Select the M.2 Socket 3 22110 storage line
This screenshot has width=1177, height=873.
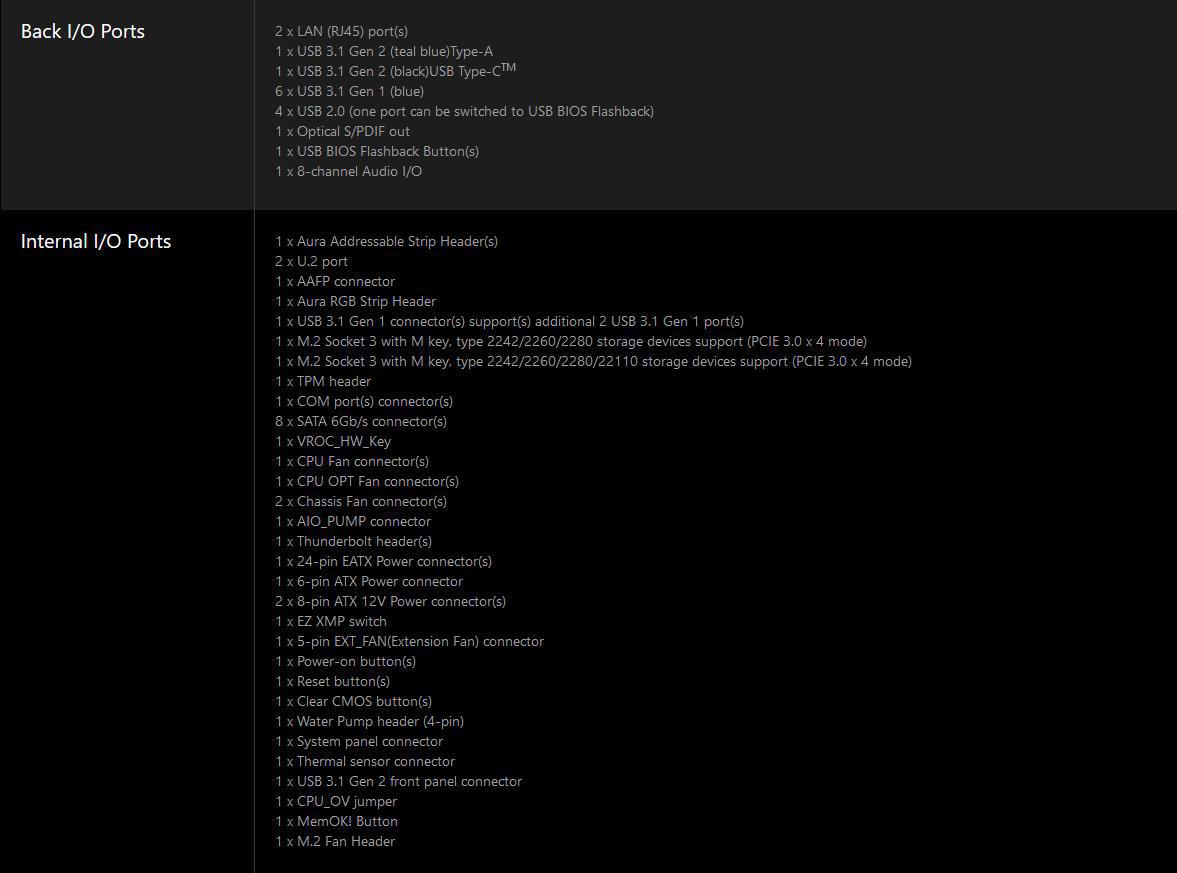(x=593, y=362)
